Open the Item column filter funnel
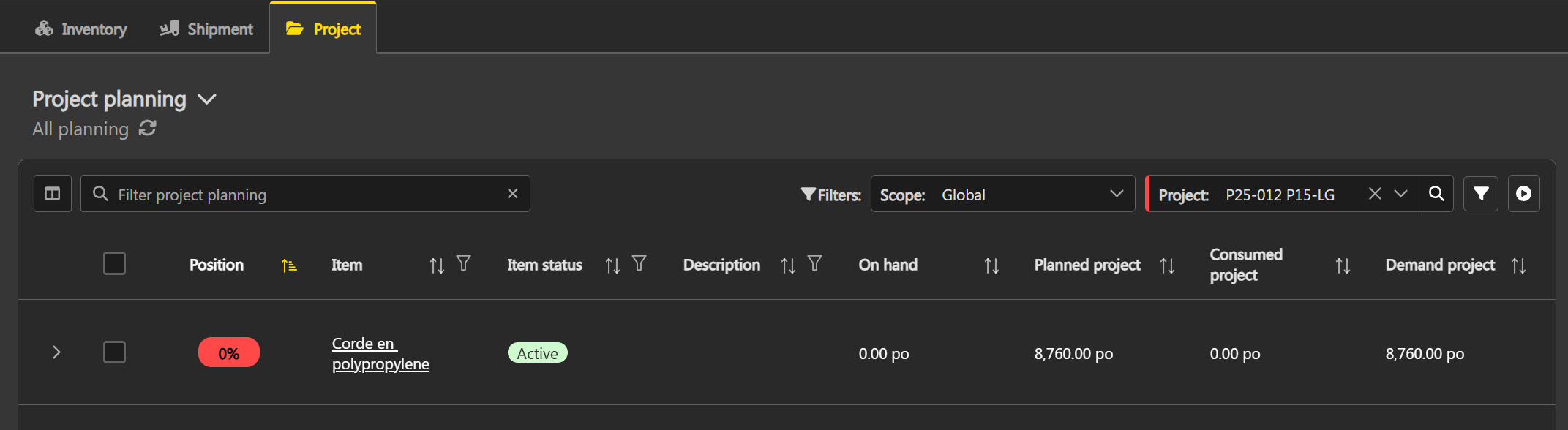Viewport: 1568px width, 430px height. 463,263
